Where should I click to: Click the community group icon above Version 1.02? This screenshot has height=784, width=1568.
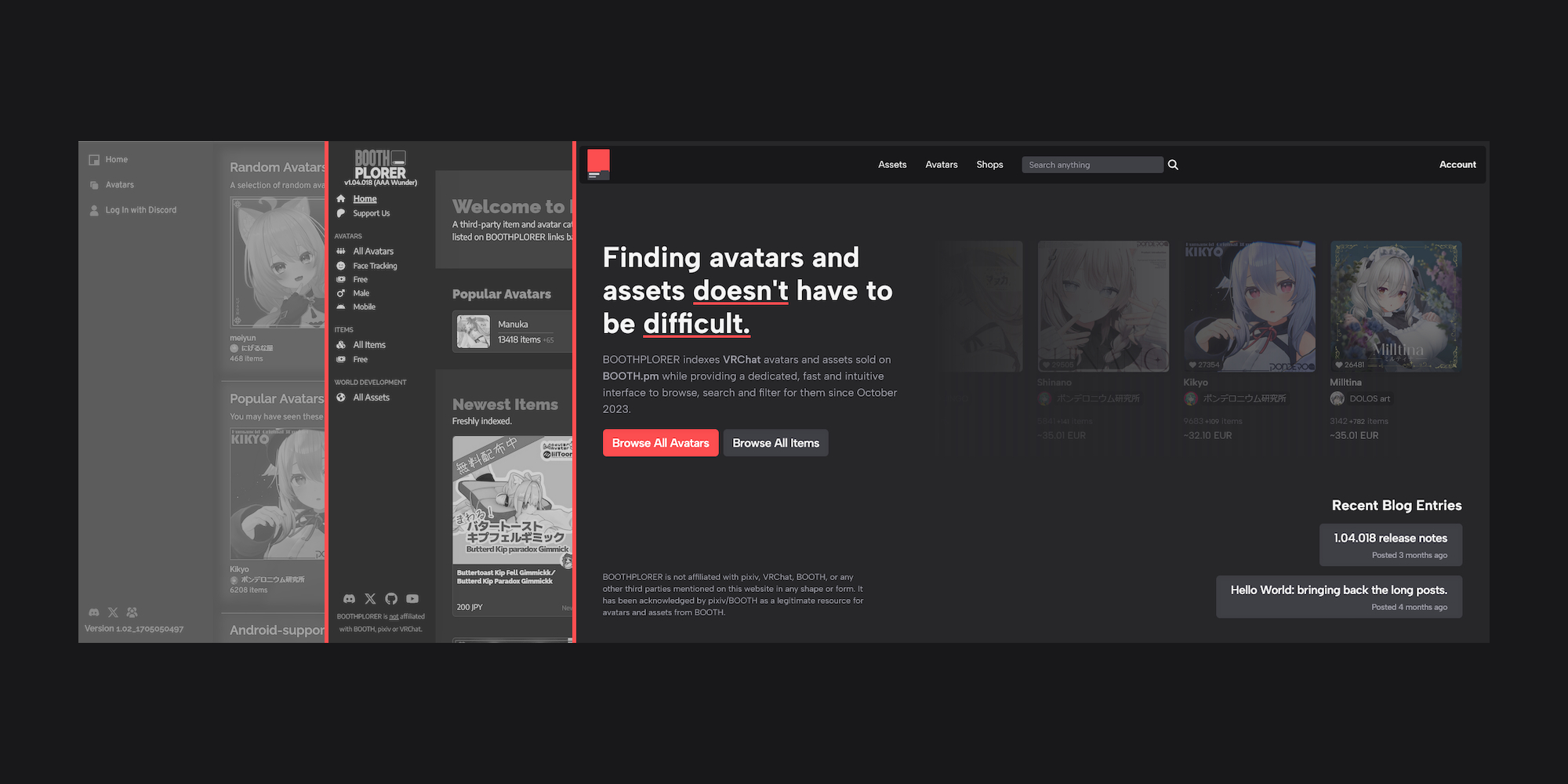132,612
